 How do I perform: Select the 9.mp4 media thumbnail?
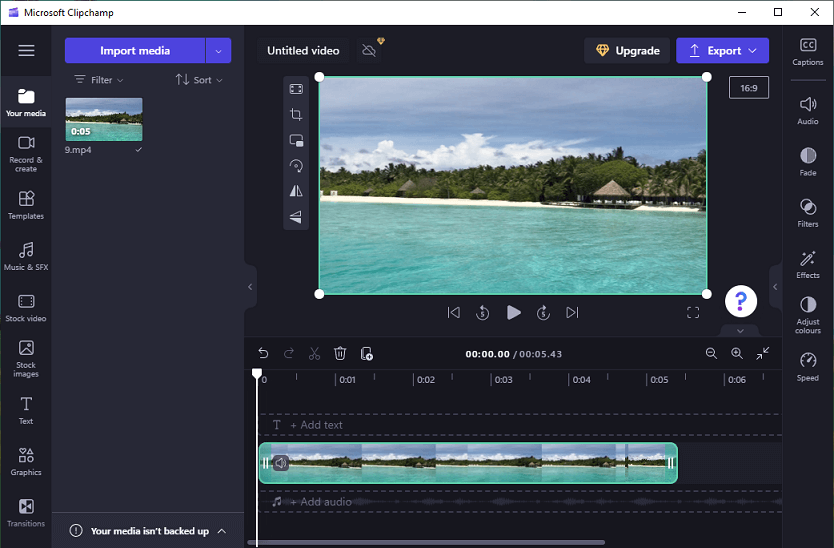coord(104,120)
